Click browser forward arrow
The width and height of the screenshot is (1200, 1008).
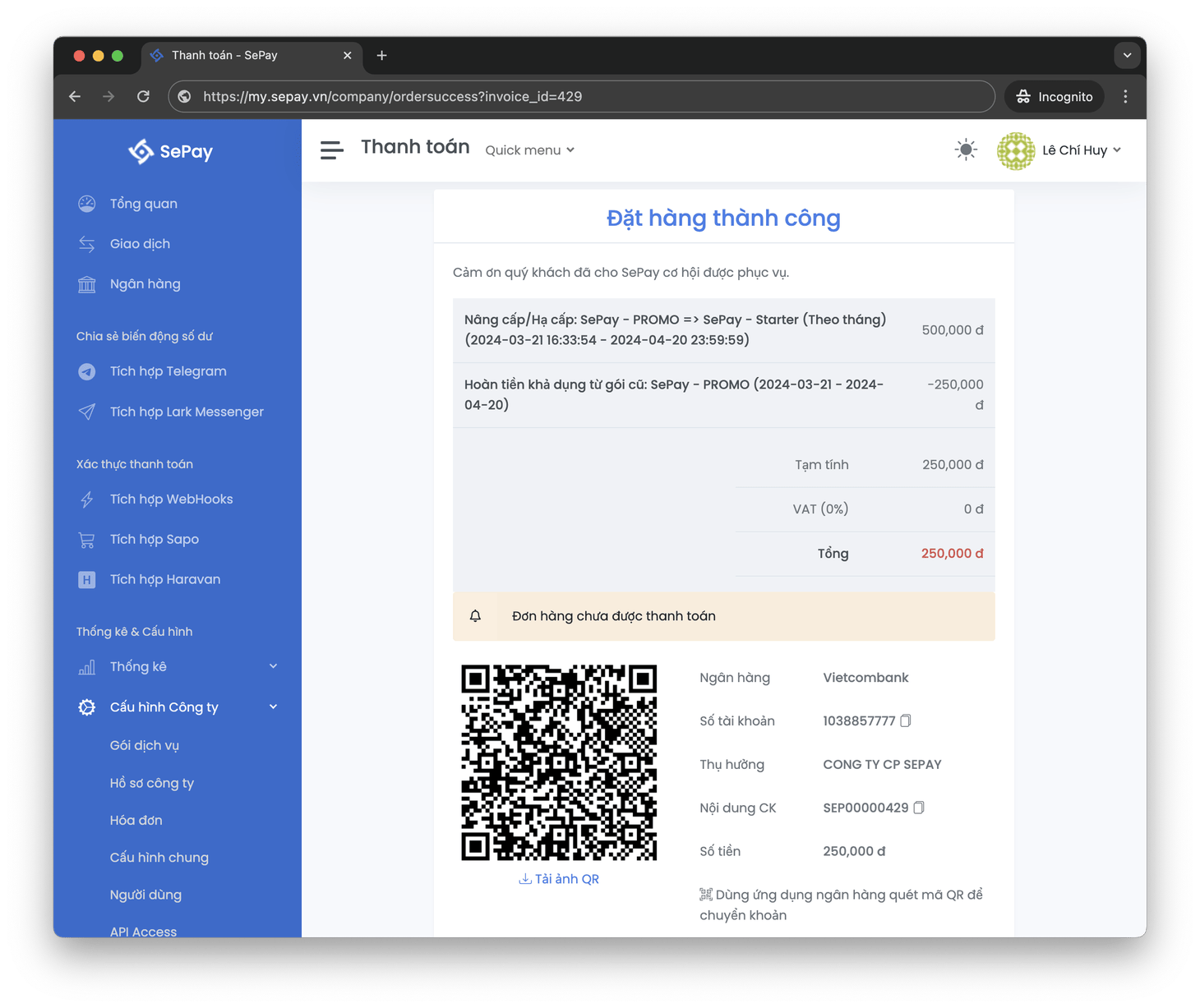(108, 96)
